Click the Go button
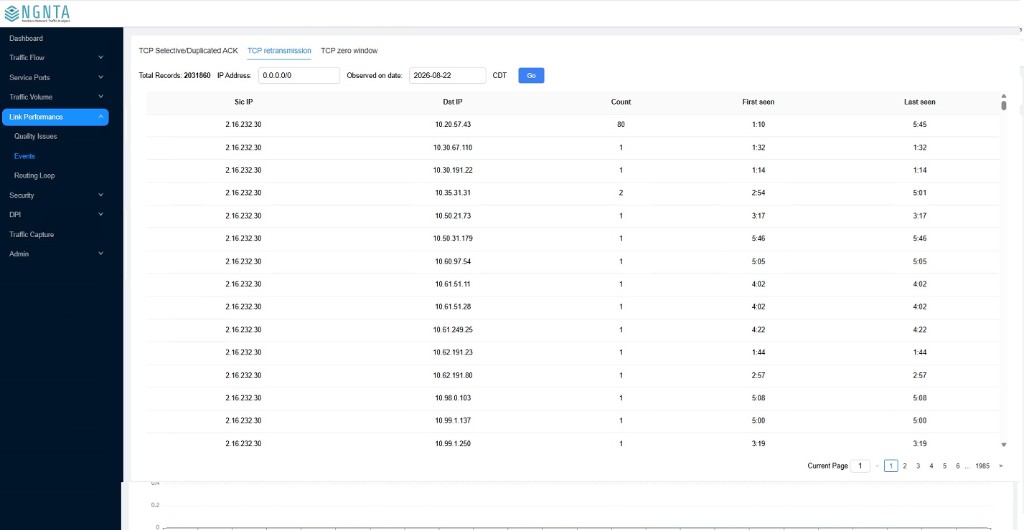 (531, 75)
